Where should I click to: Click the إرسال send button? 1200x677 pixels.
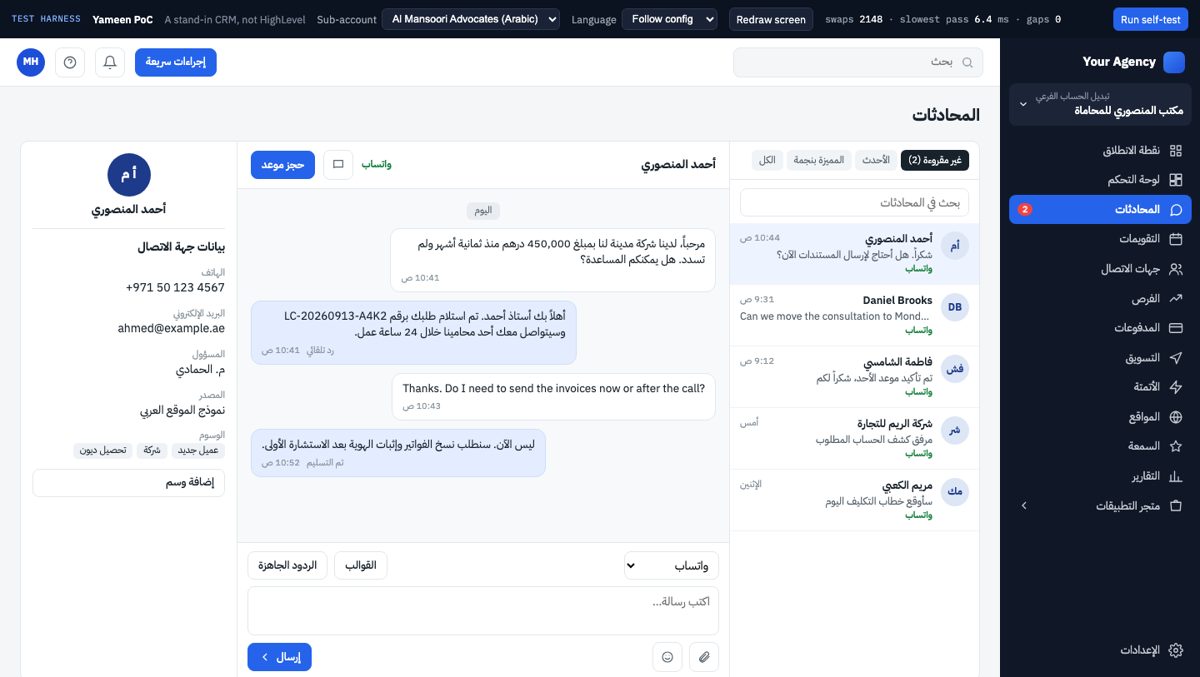coord(280,657)
